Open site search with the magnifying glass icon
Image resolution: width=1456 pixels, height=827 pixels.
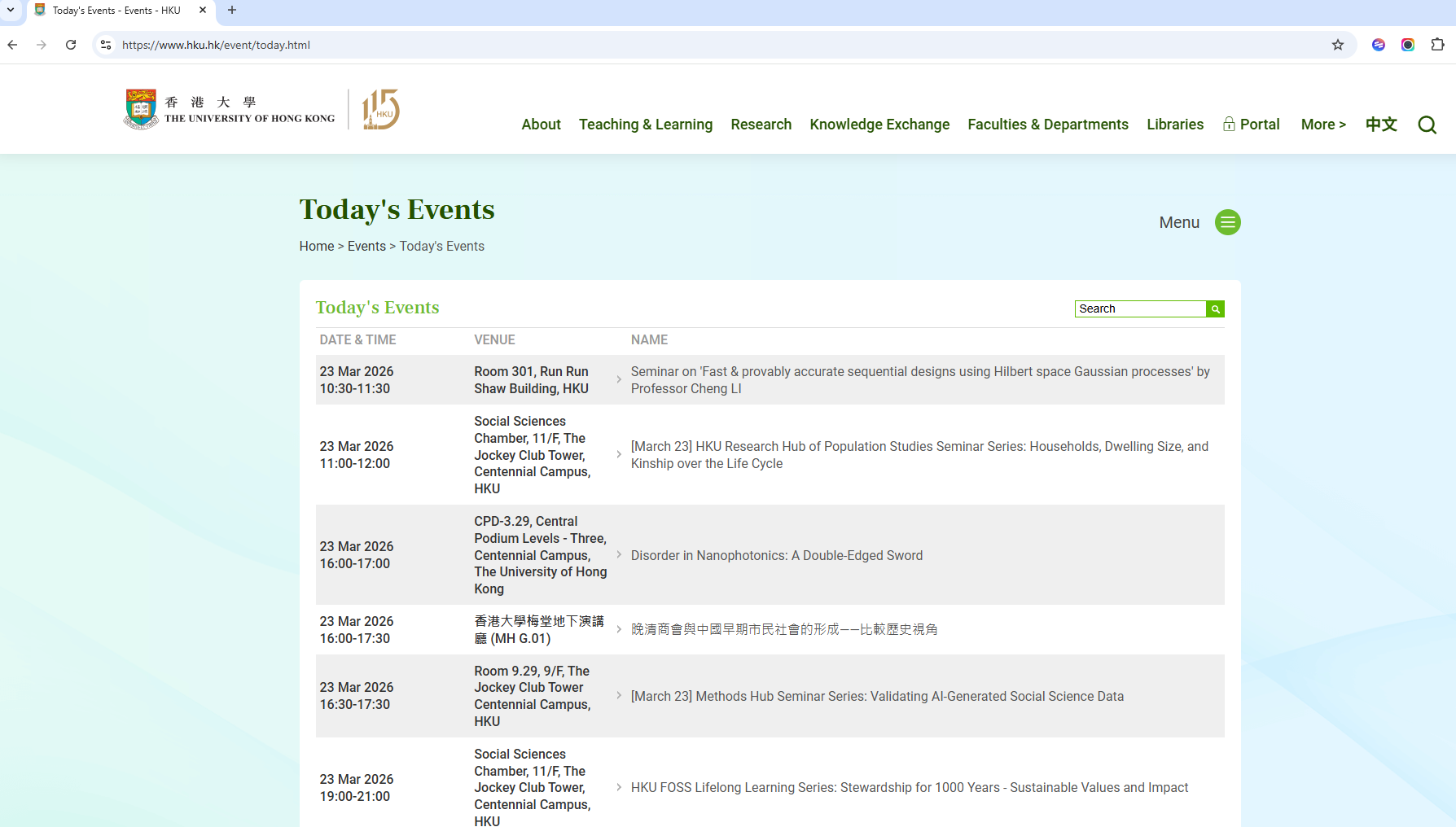[x=1427, y=125]
